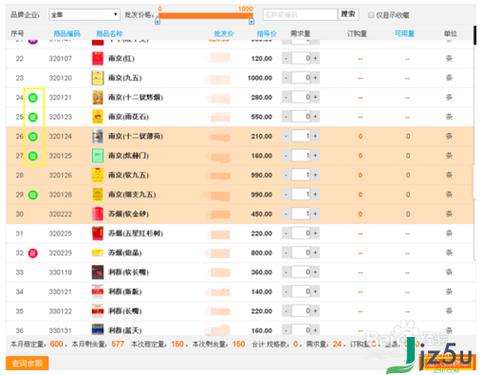This screenshot has width=484, height=375.
Task: Focus the search input field
Action: click(x=300, y=15)
